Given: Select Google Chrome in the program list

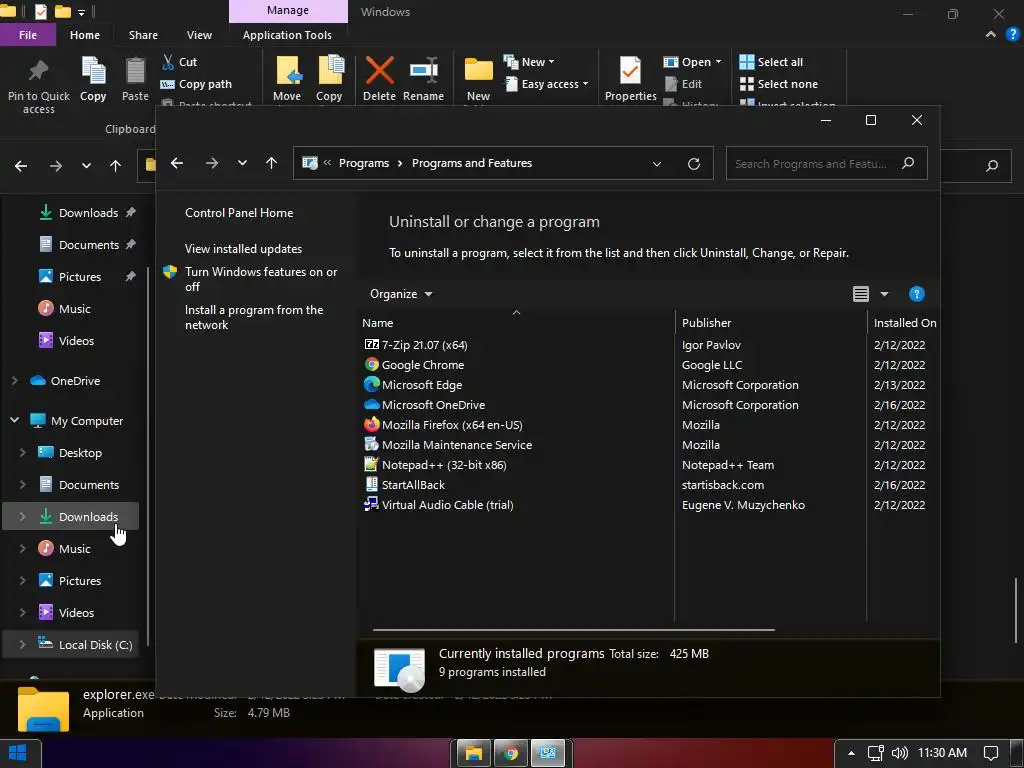Looking at the screenshot, I should [x=415, y=365].
